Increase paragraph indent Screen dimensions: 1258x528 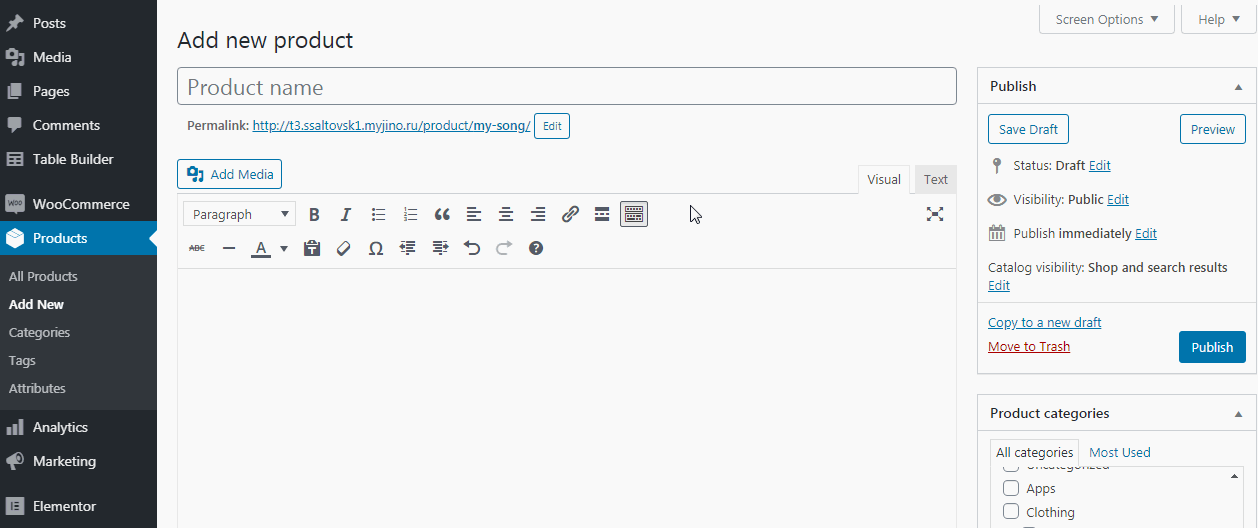tap(440, 248)
